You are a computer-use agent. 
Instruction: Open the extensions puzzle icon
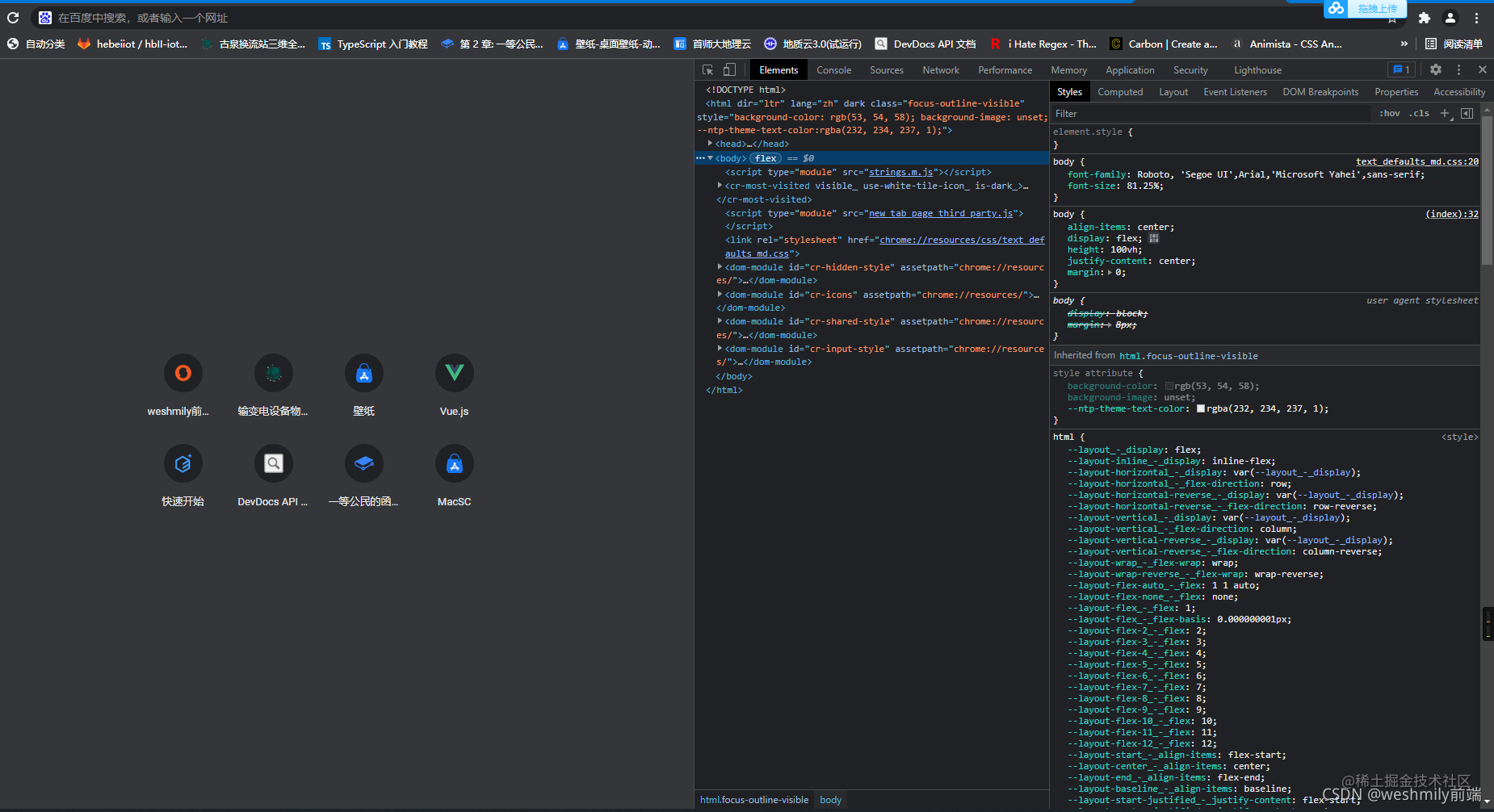[x=1425, y=18]
